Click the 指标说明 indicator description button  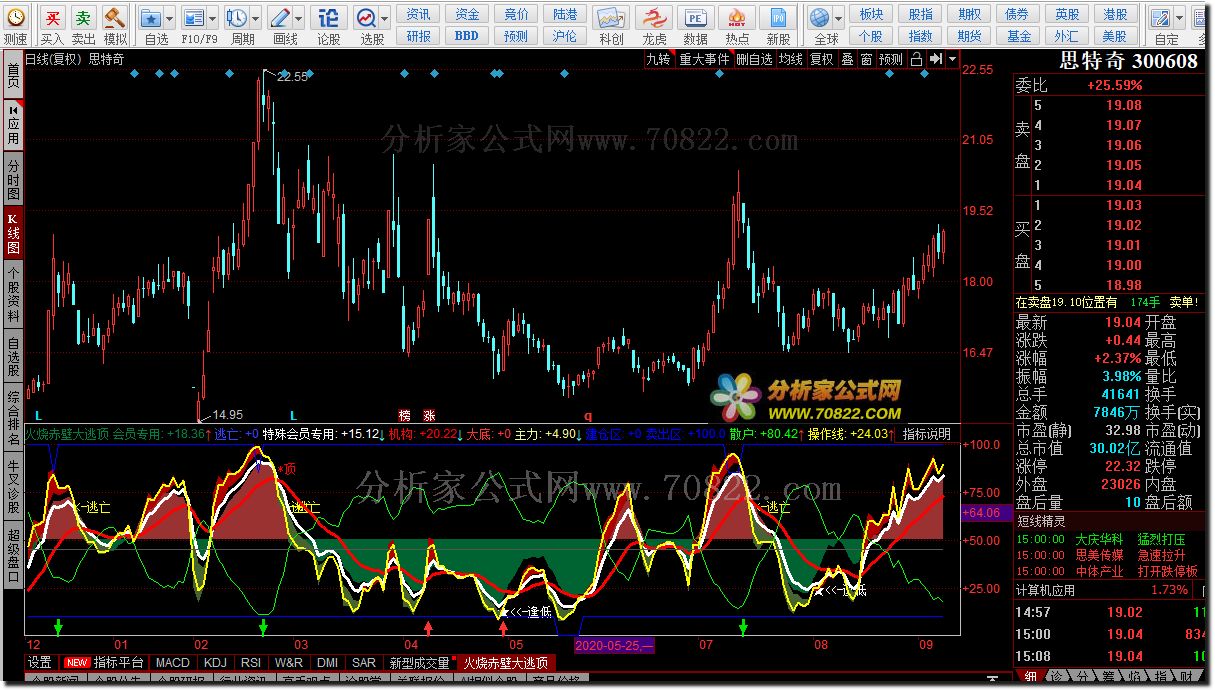click(x=927, y=434)
